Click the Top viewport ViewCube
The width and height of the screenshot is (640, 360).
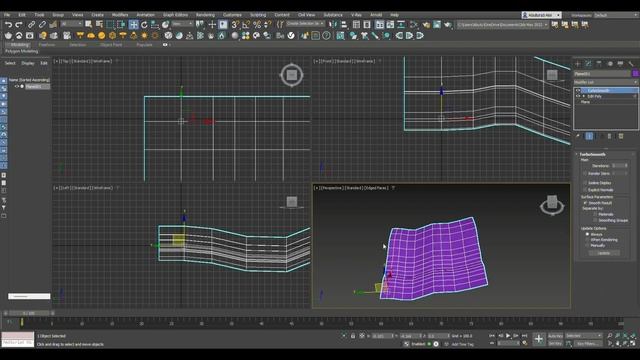(291, 75)
